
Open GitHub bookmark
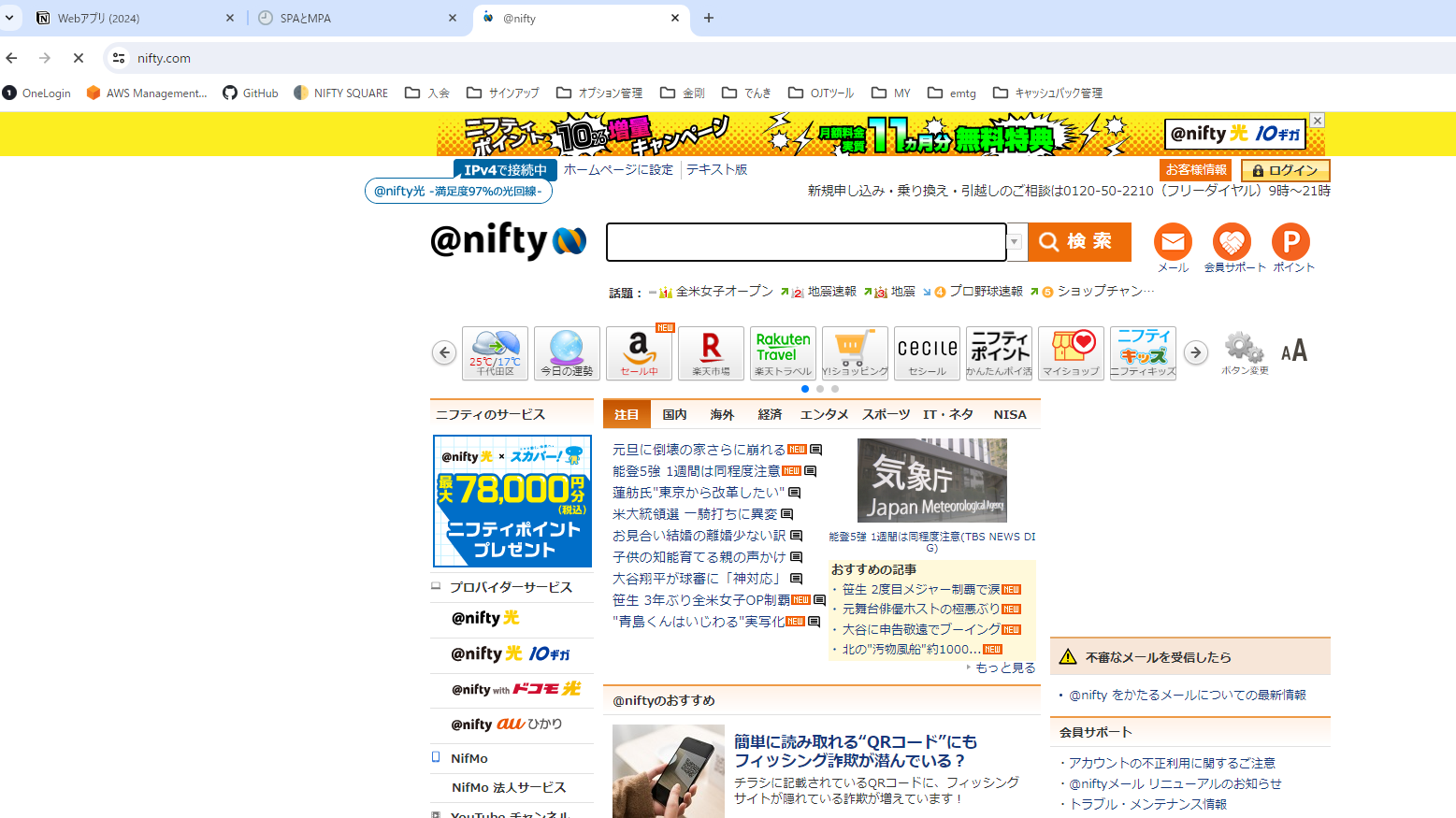pos(251,93)
